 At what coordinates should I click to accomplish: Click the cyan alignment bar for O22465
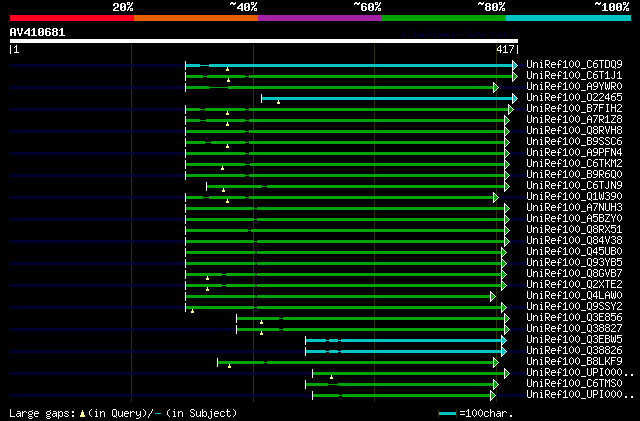click(389, 98)
